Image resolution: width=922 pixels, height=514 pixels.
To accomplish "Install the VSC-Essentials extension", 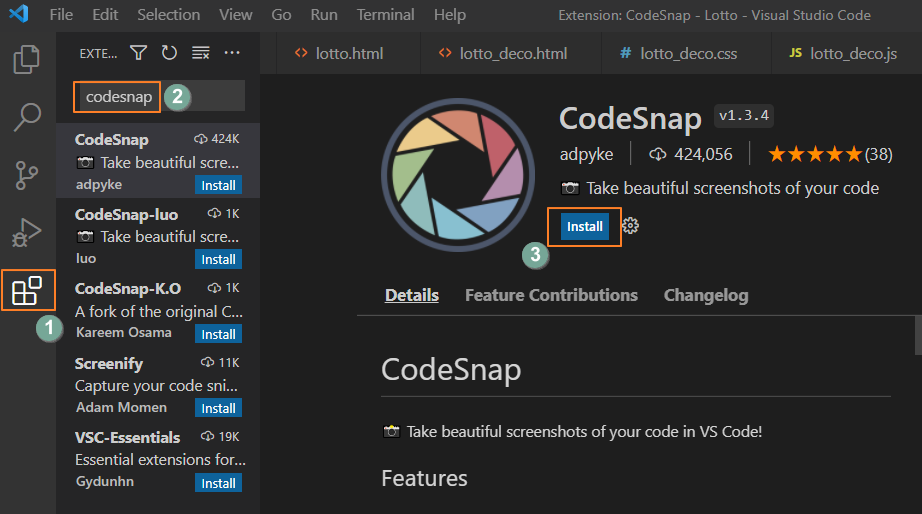I will [x=218, y=483].
